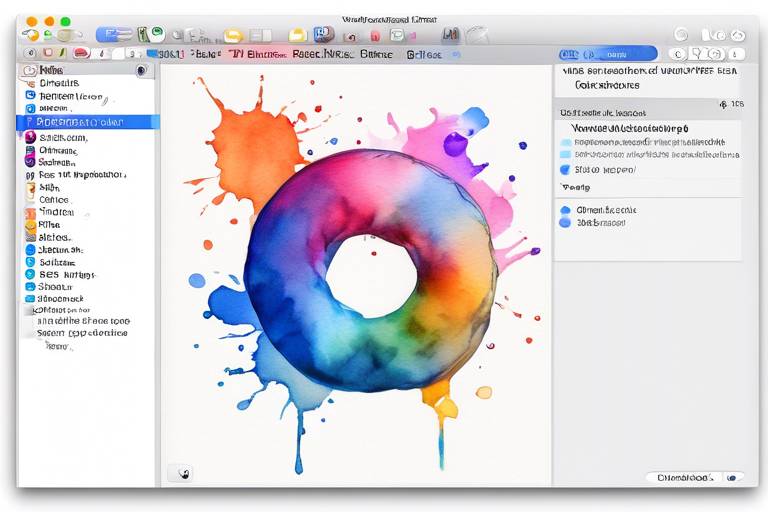
Task: Click the magenta circle icon in the left sidebar
Action: [30, 137]
